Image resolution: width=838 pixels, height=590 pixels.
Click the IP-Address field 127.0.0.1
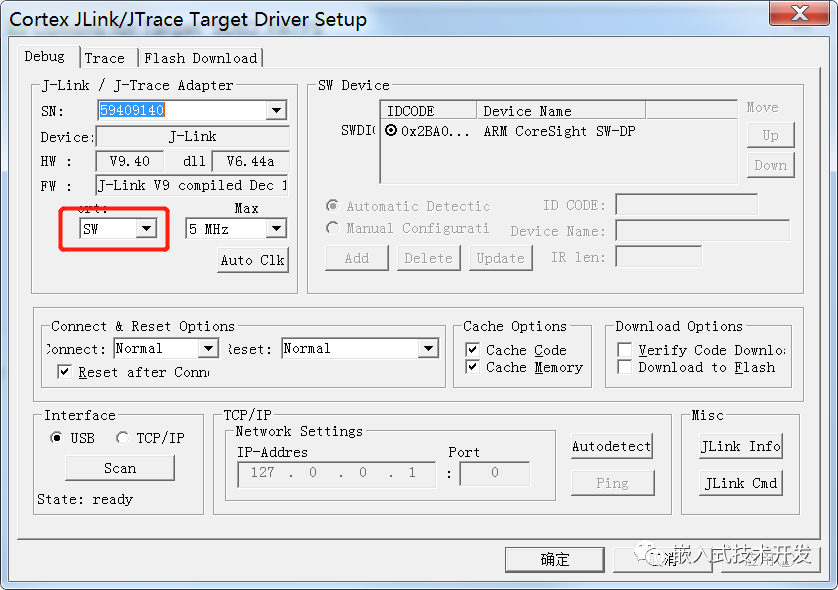(x=337, y=474)
